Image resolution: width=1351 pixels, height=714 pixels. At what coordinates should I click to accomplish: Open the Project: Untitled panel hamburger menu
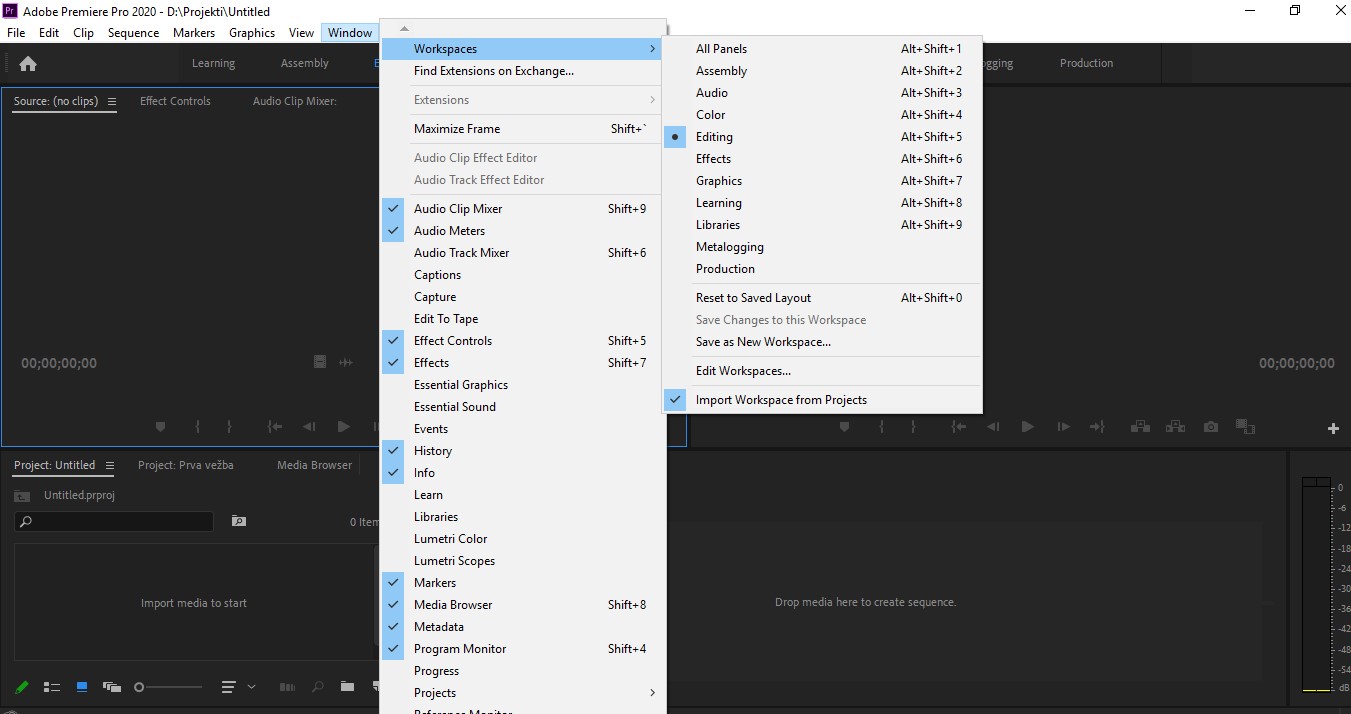pyautogui.click(x=109, y=466)
